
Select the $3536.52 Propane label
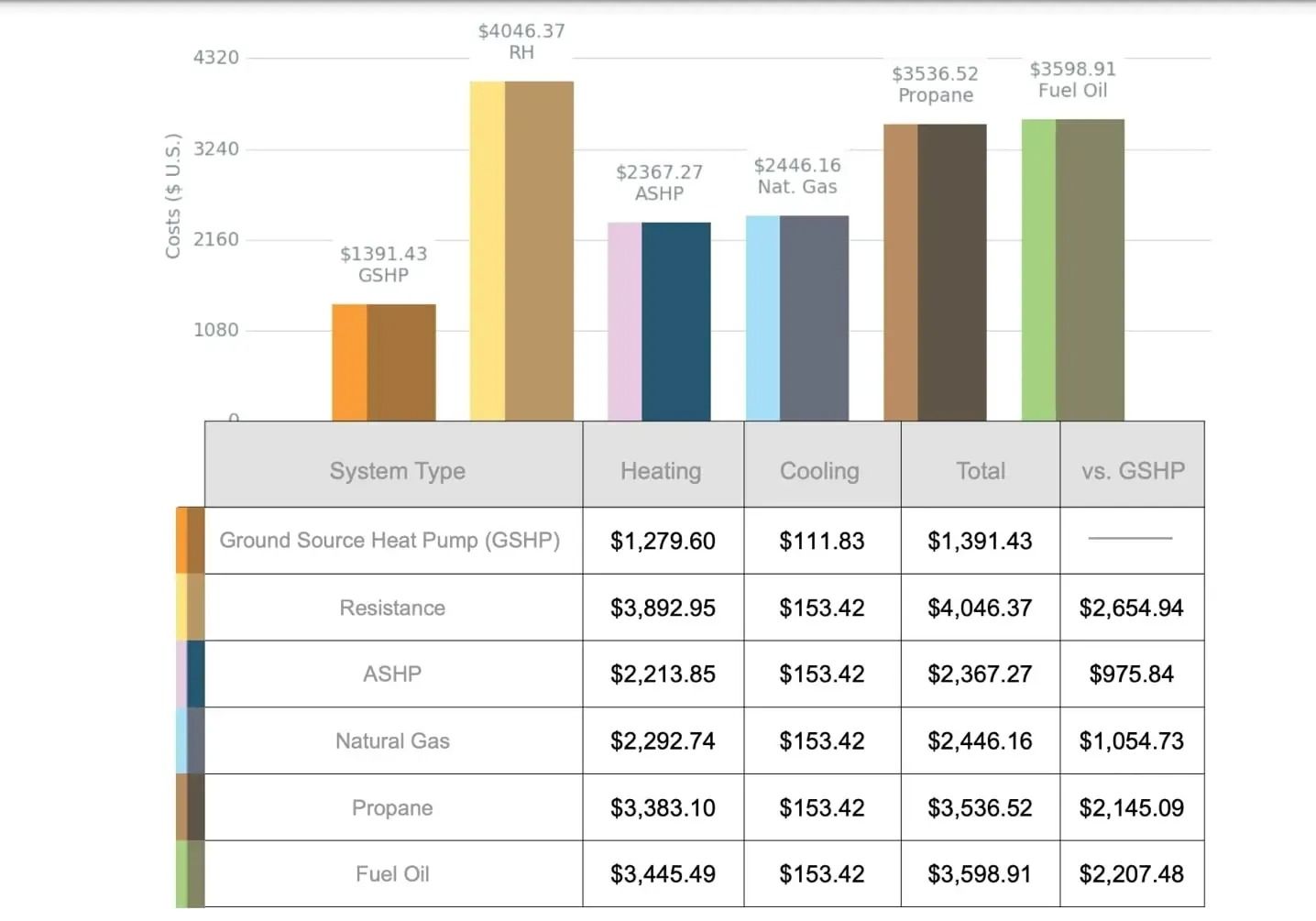pyautogui.click(x=935, y=83)
